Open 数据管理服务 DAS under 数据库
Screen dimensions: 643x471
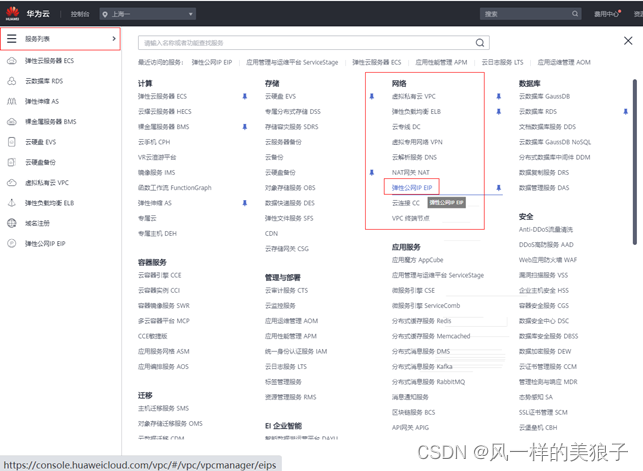(544, 188)
